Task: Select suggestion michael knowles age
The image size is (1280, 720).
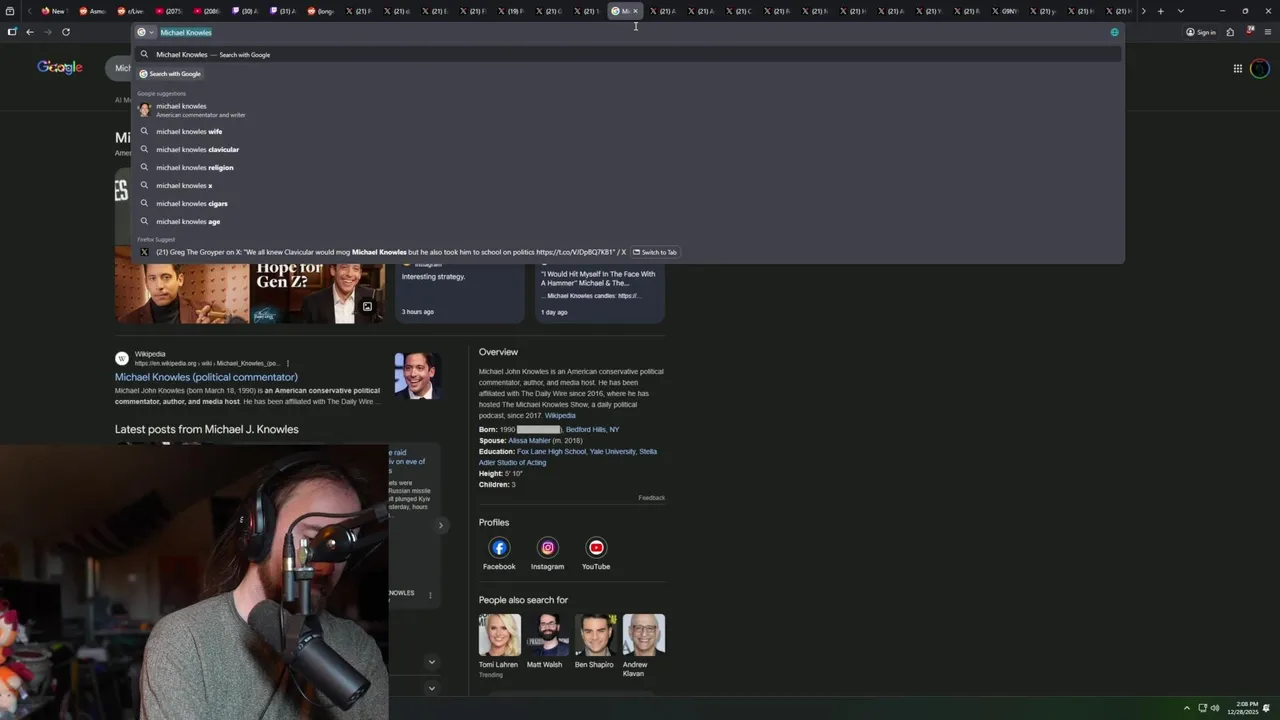Action: point(628,221)
